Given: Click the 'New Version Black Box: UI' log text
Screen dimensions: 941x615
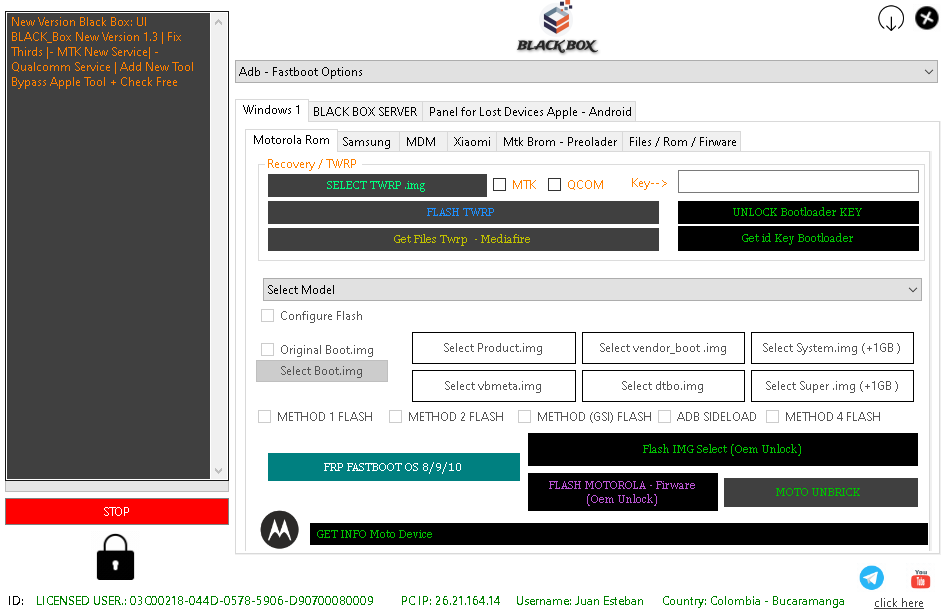Looking at the screenshot, I should click(x=79, y=22).
